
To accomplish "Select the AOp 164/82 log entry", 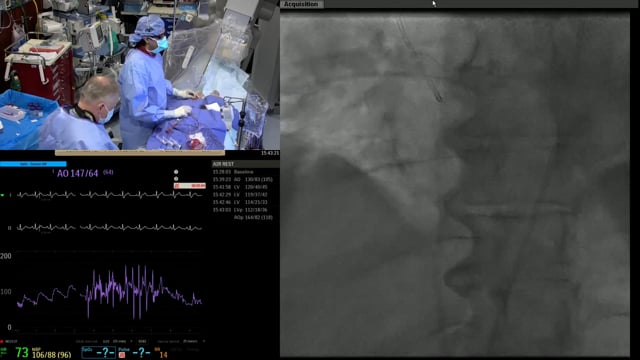I will pyautogui.click(x=253, y=218).
